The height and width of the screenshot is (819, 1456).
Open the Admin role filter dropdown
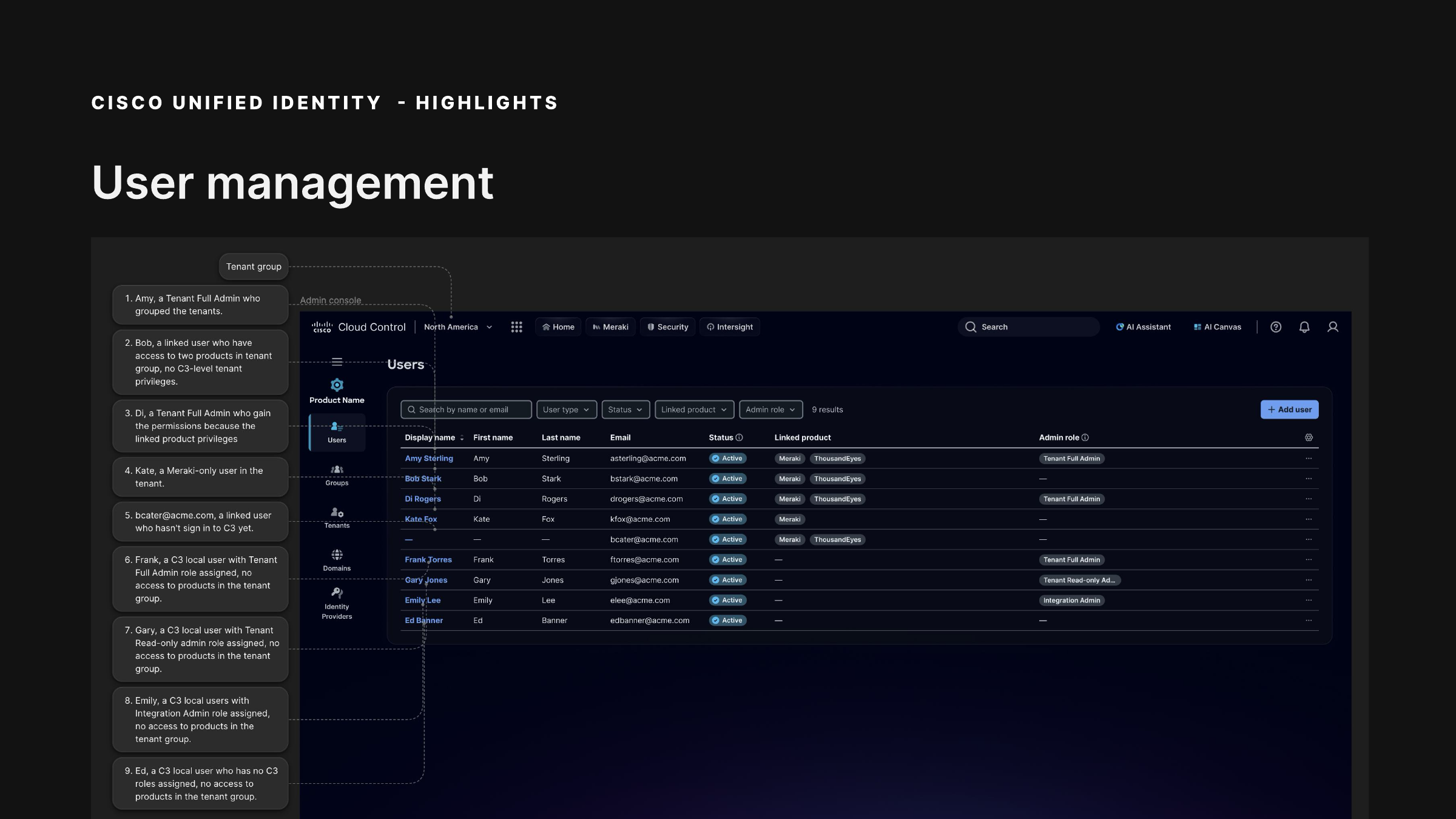[x=770, y=409]
